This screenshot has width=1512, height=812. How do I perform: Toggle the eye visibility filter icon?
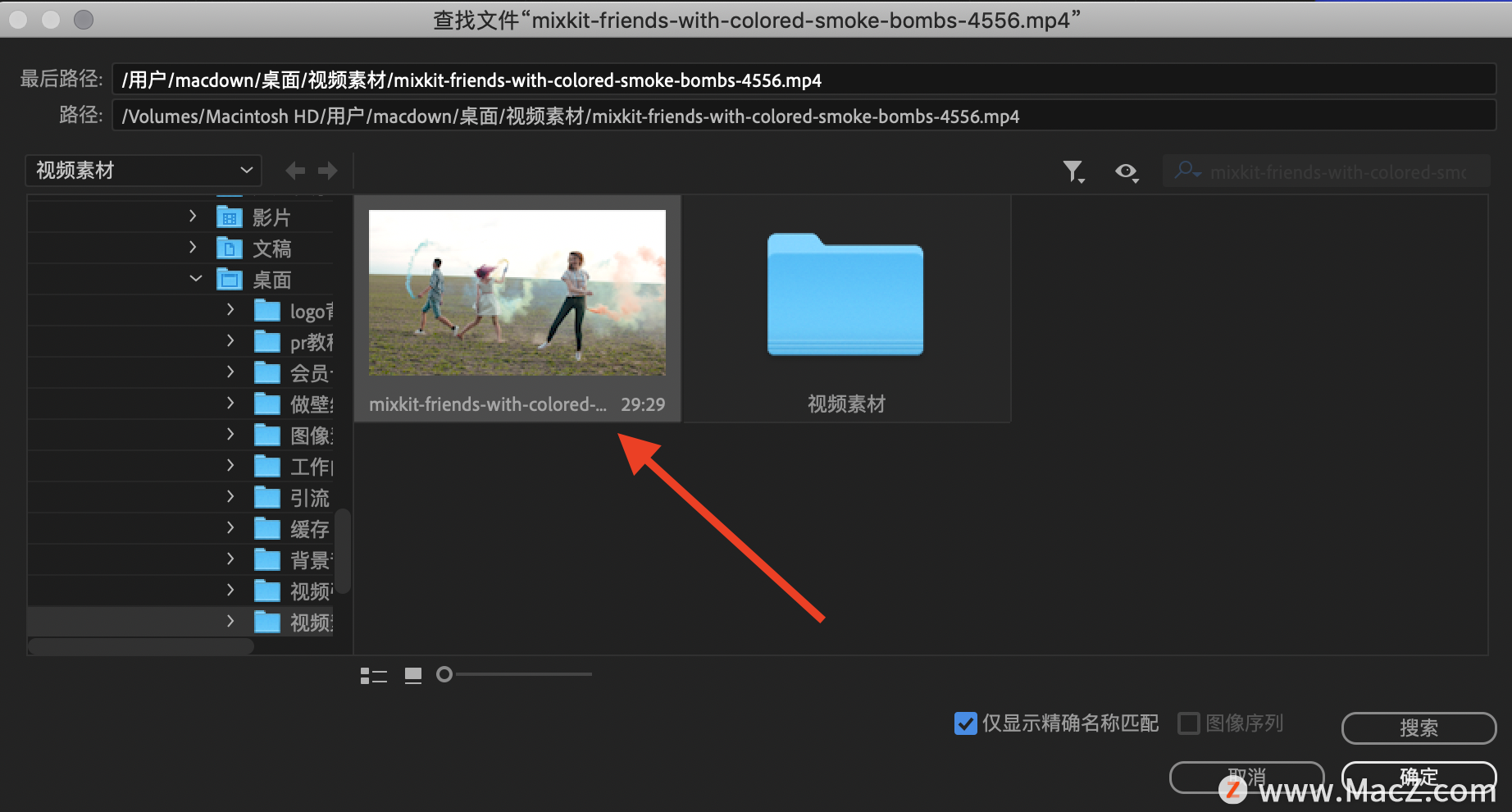pos(1126,171)
